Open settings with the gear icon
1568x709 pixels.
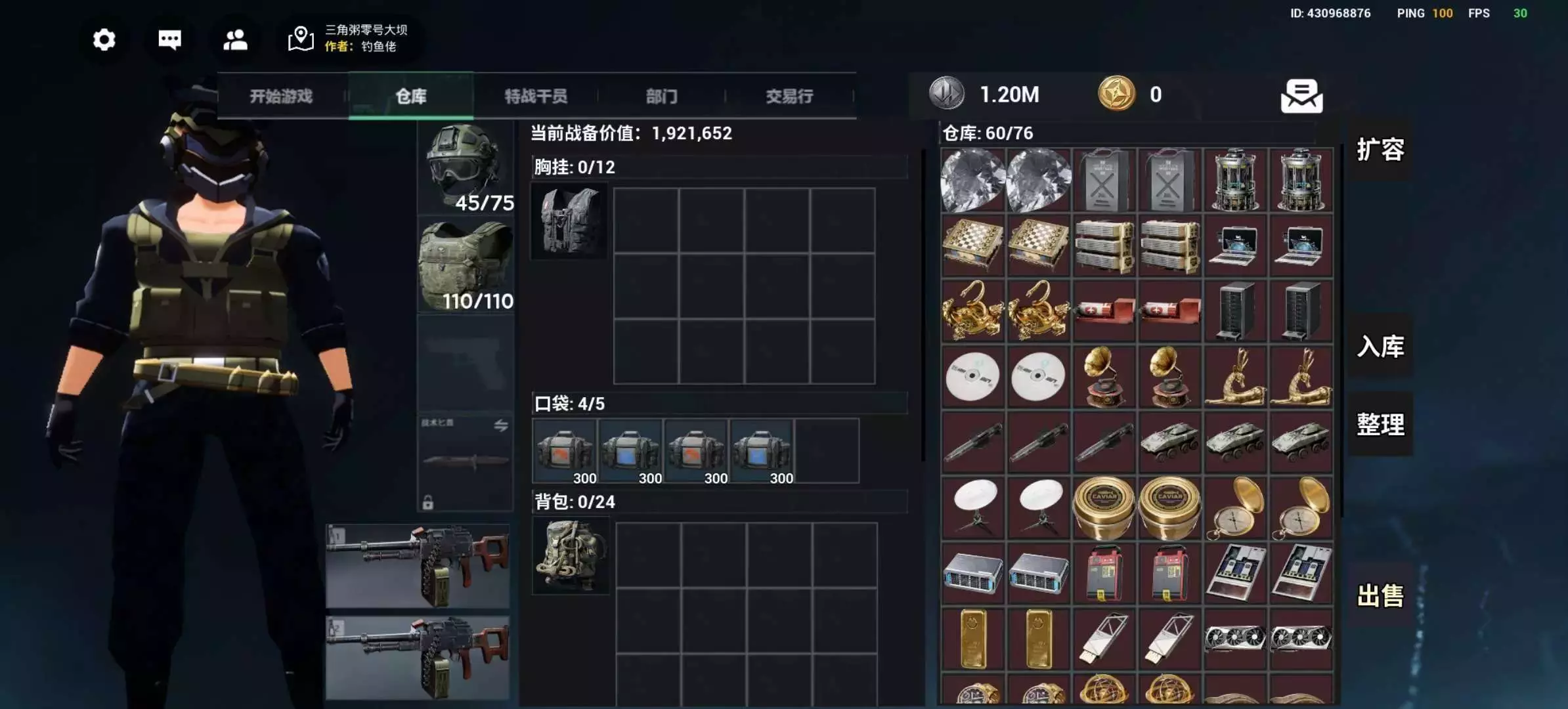pyautogui.click(x=104, y=40)
